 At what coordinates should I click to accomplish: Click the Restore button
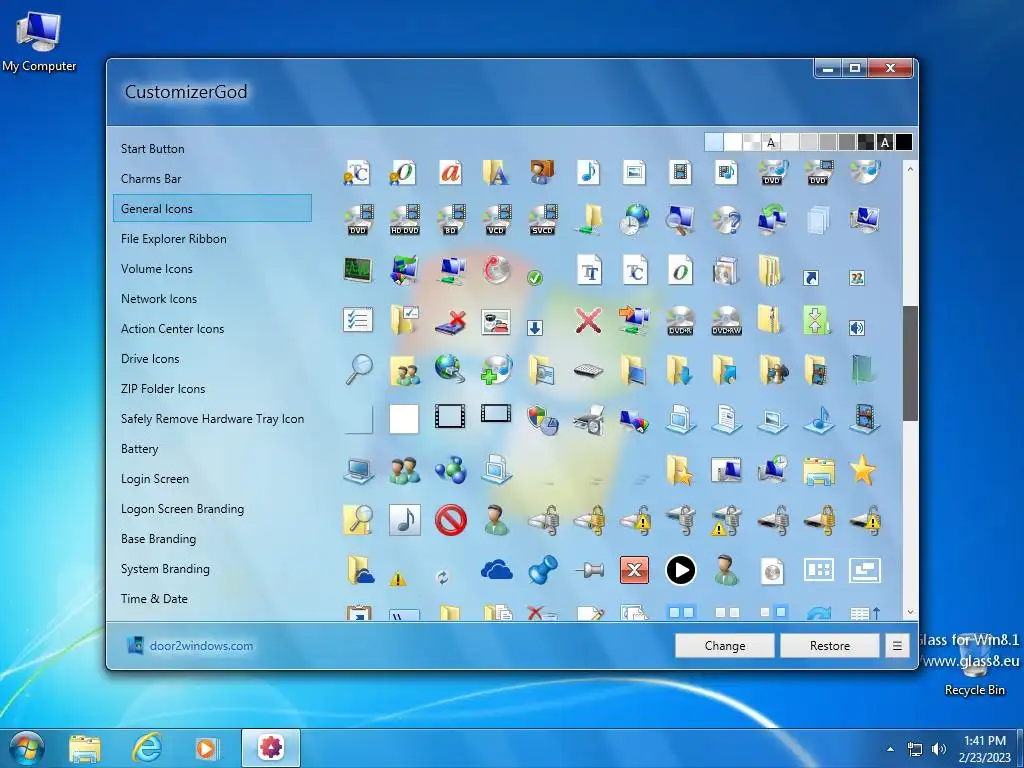point(830,646)
